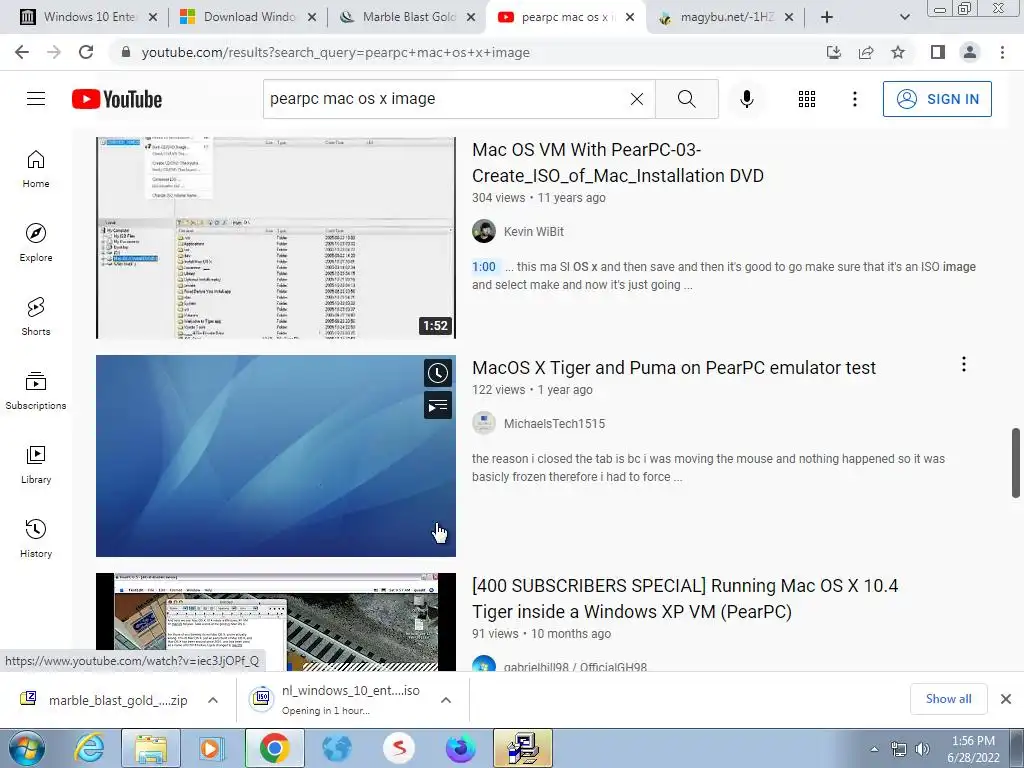Viewport: 1024px width, 768px height.
Task: Open Explore in the sidebar
Action: click(x=36, y=243)
